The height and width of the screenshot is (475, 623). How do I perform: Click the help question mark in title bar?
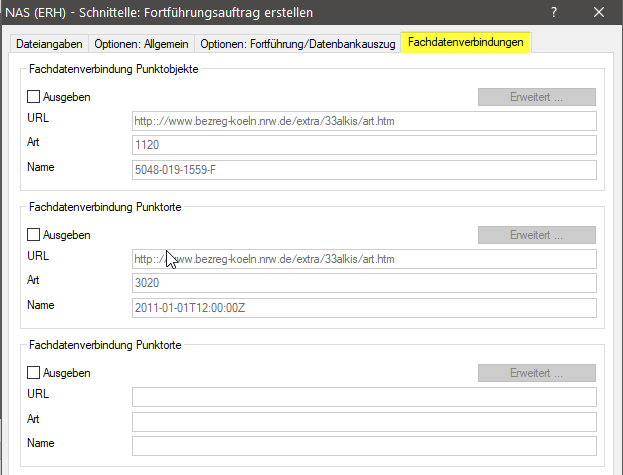pos(553,13)
